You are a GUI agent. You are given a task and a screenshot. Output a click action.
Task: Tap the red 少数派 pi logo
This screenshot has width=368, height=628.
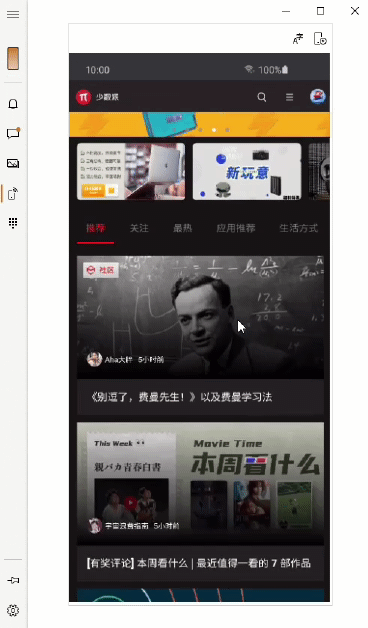(x=84, y=97)
